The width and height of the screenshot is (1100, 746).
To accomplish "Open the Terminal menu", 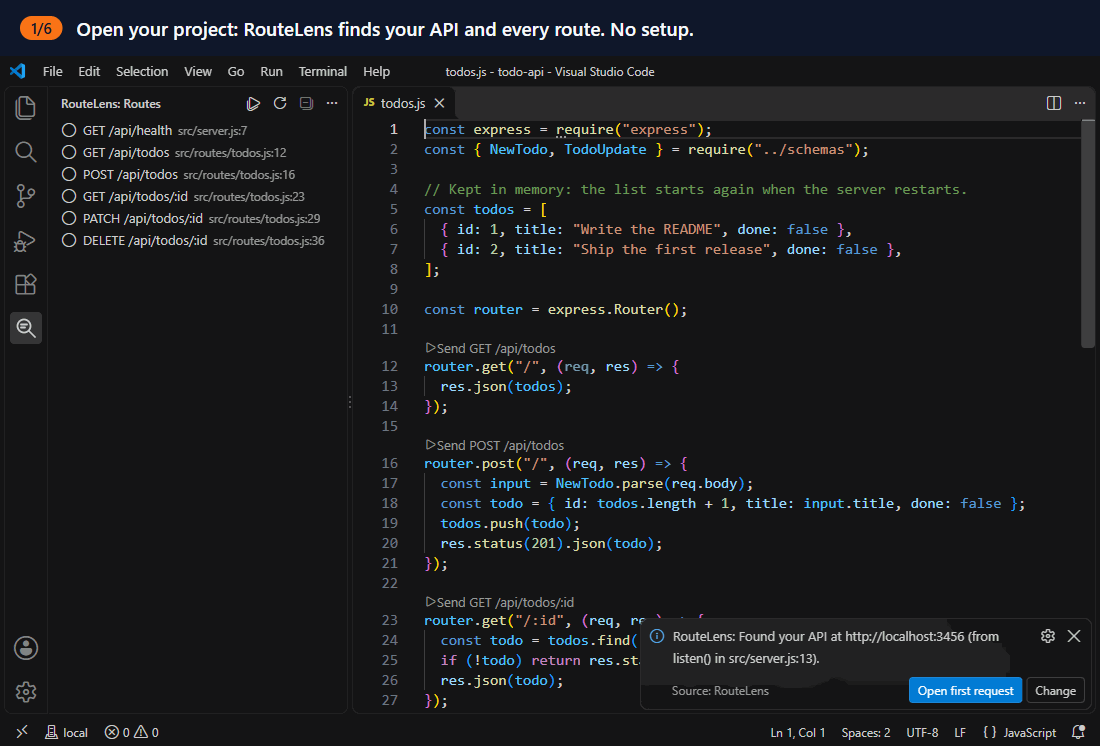I will click(323, 72).
